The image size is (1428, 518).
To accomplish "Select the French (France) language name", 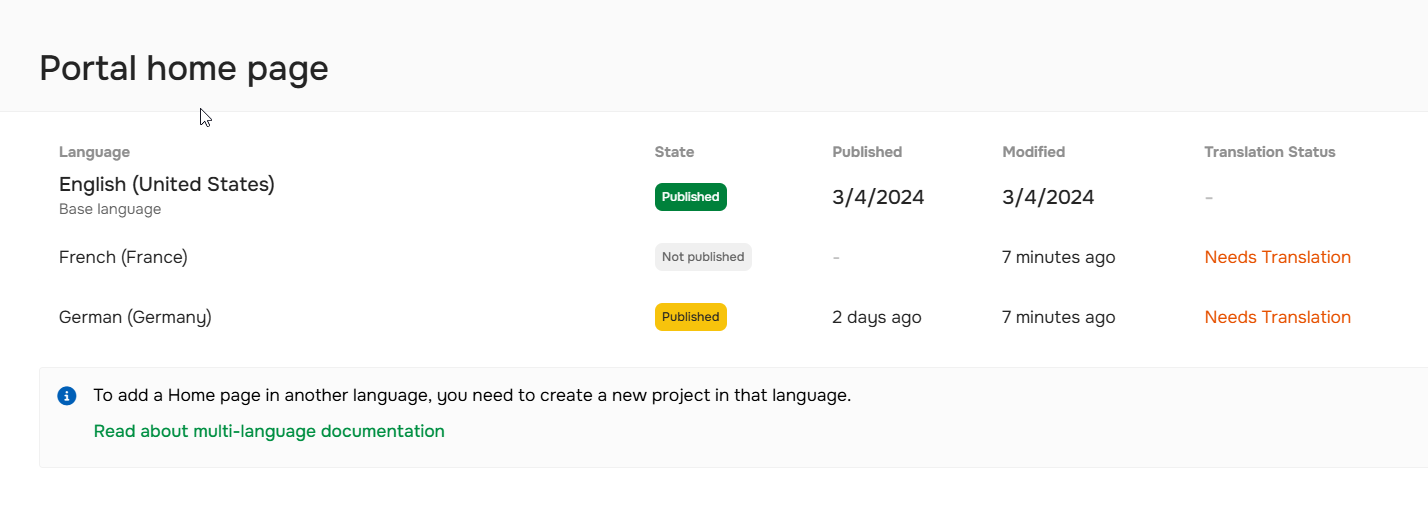I will click(x=123, y=257).
